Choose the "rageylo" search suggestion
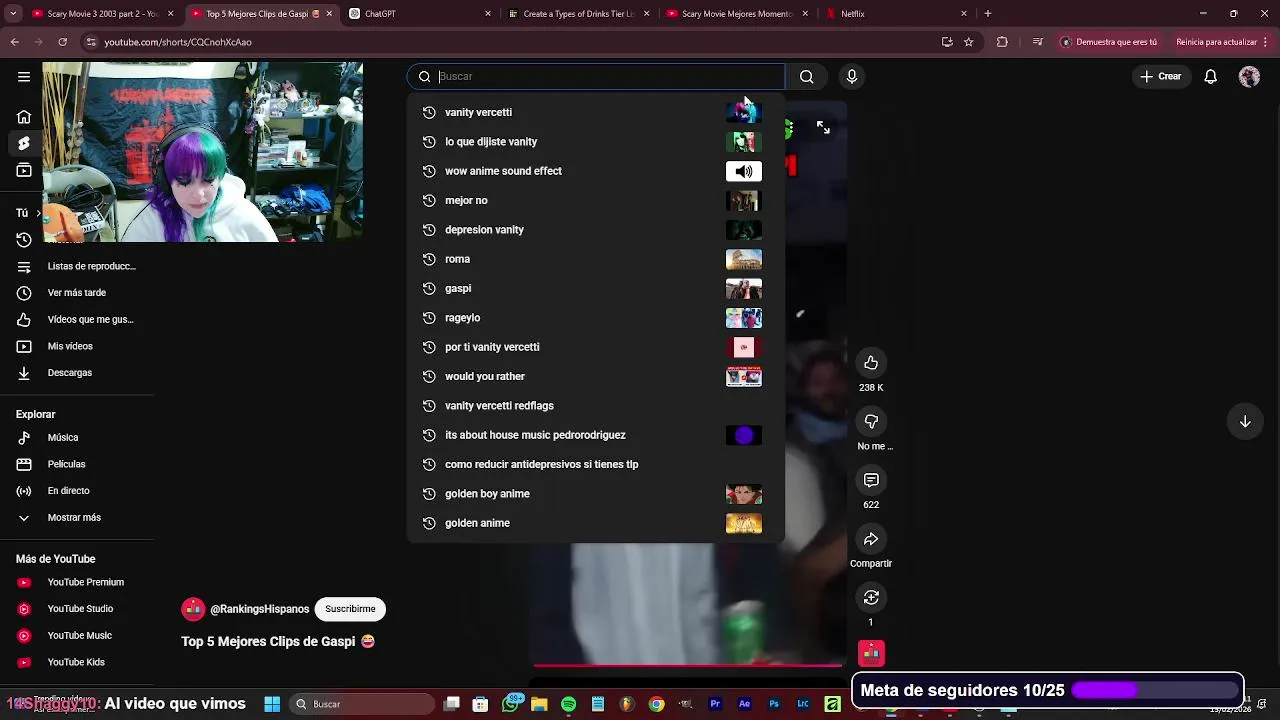The image size is (1280, 720). tap(596, 317)
